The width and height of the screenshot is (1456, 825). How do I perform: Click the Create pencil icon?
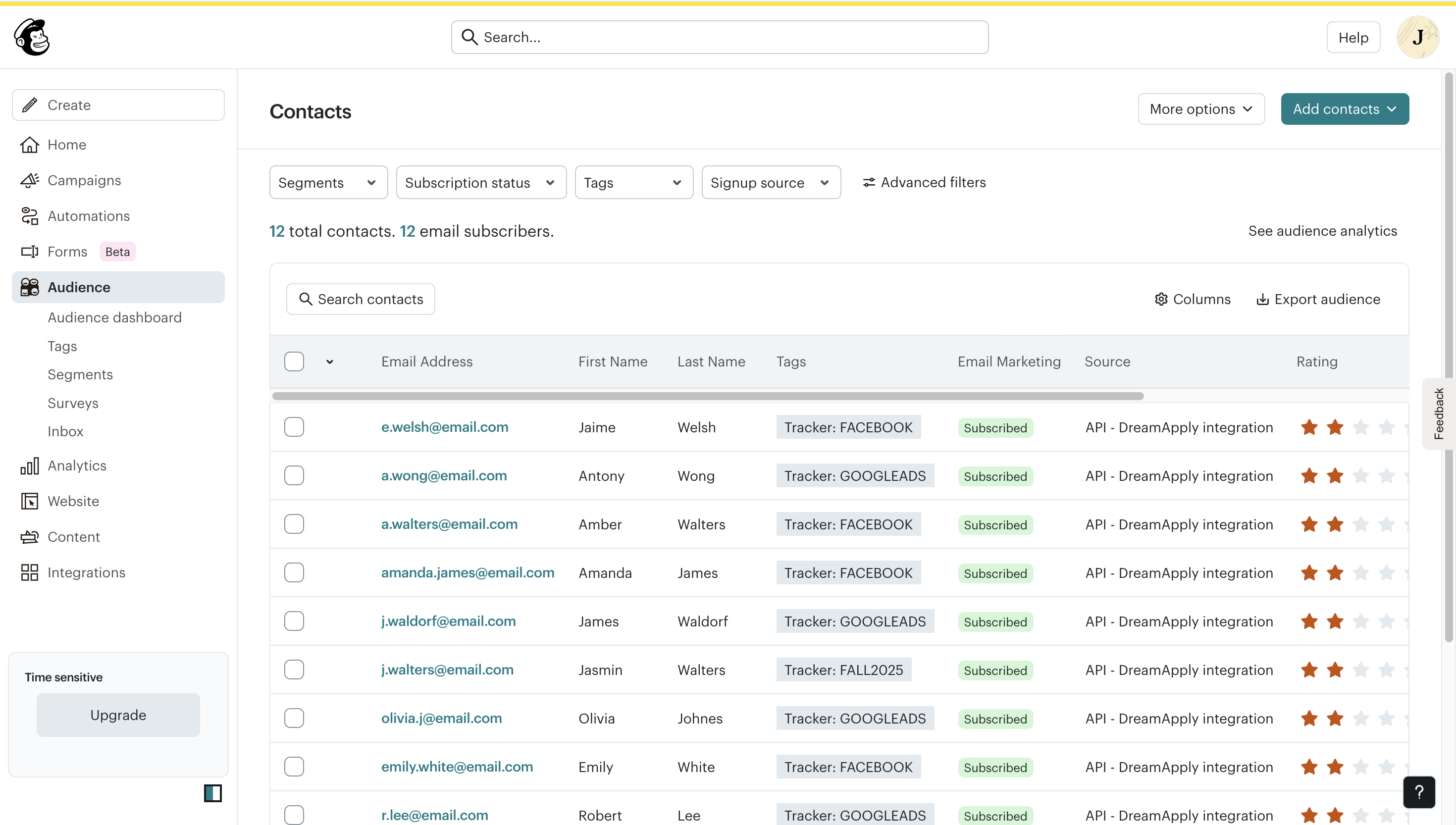29,105
